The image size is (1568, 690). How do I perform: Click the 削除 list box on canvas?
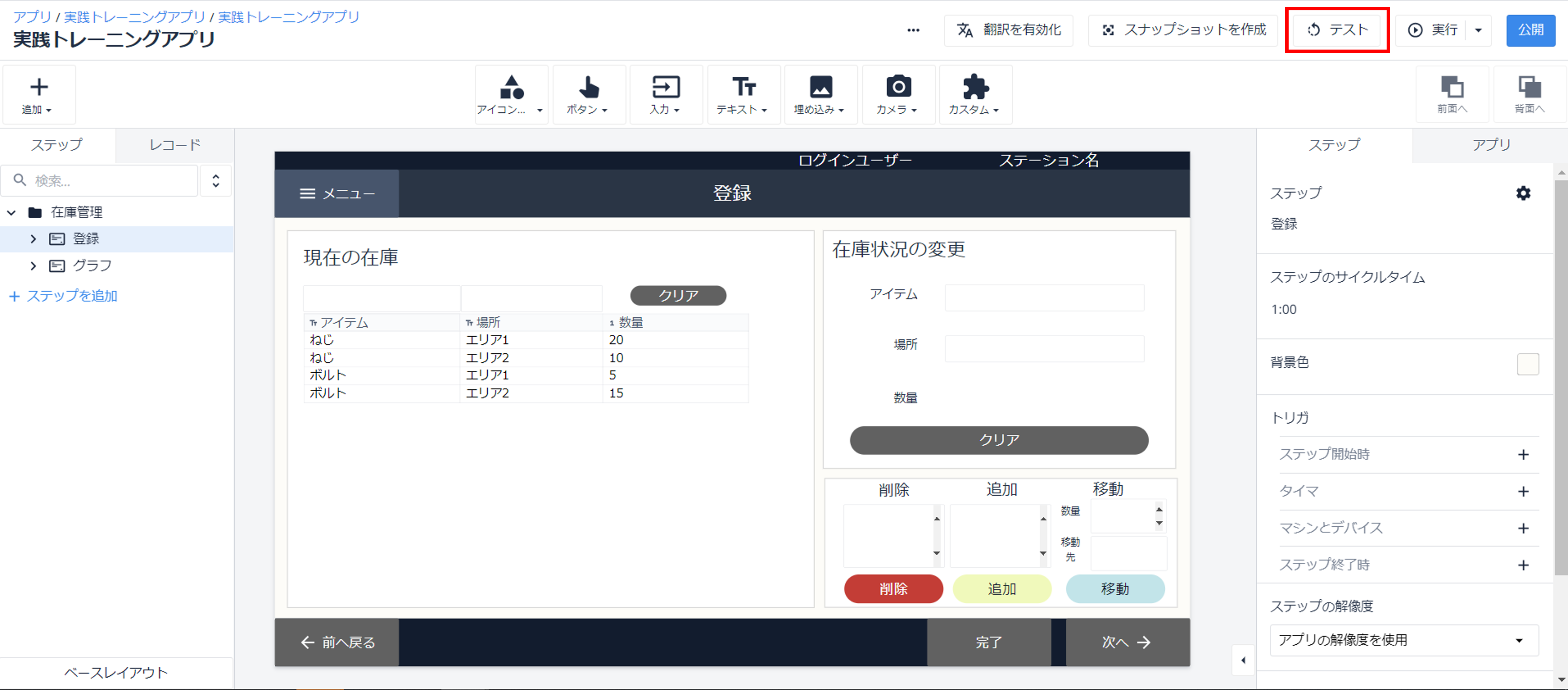[893, 536]
